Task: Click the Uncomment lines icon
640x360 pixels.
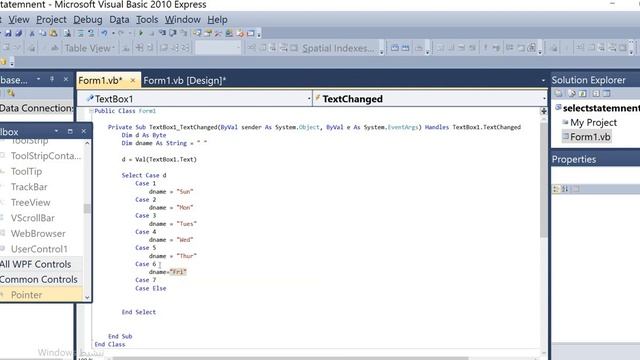Action: pos(91,33)
